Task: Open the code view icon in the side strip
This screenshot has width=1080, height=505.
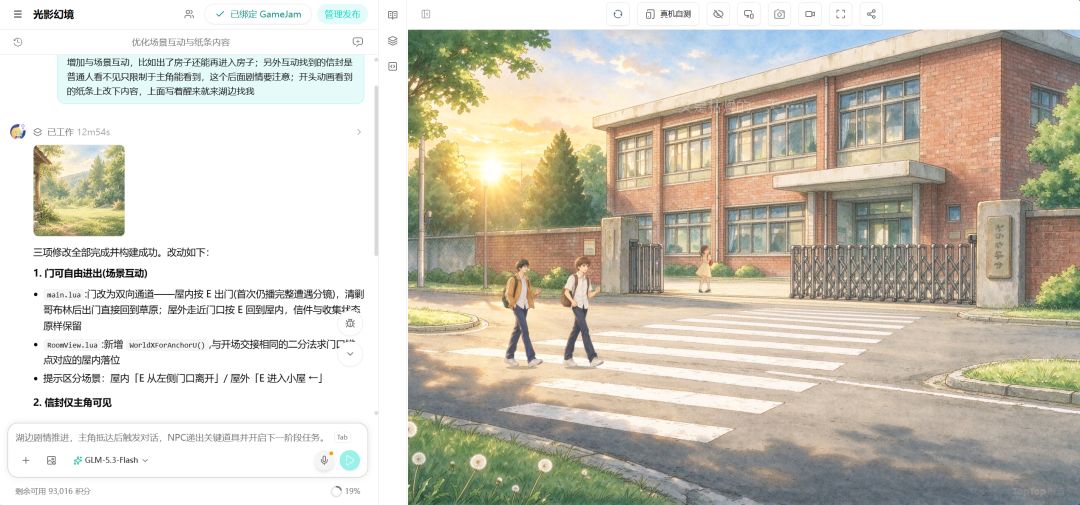Action: [393, 66]
